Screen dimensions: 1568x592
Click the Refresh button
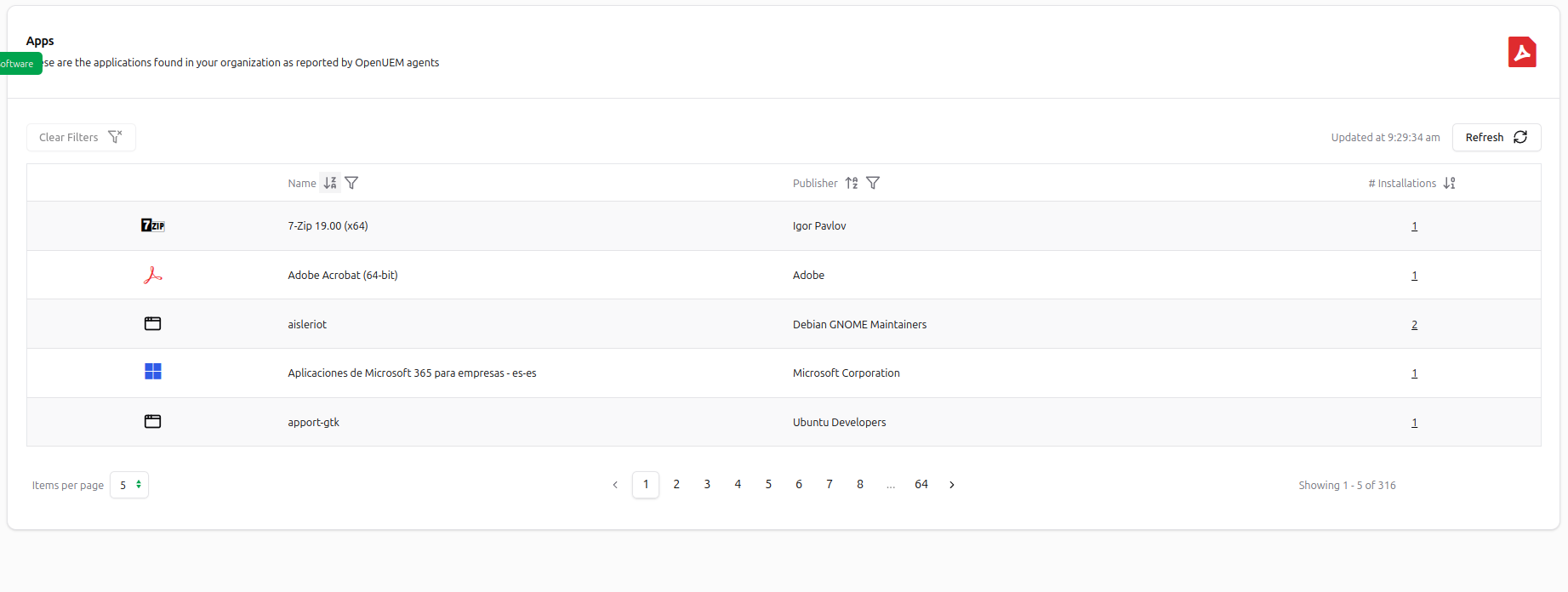1496,137
